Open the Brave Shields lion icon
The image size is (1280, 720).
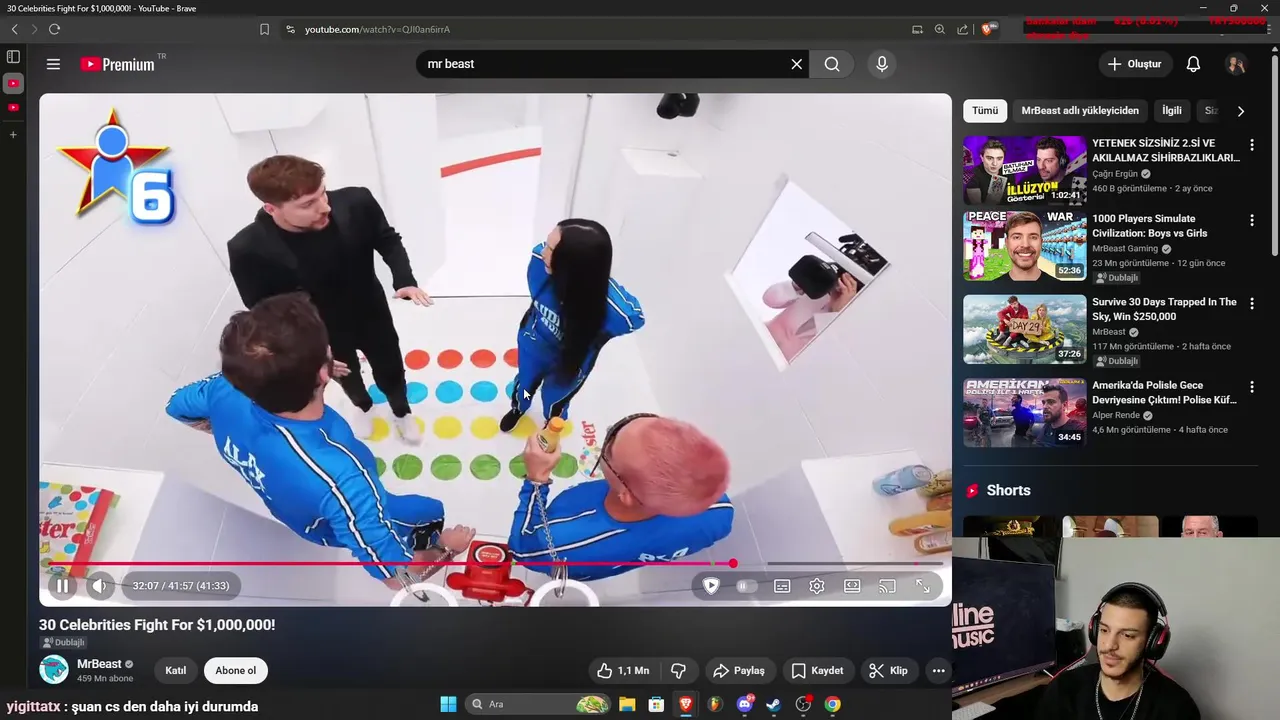(x=988, y=29)
